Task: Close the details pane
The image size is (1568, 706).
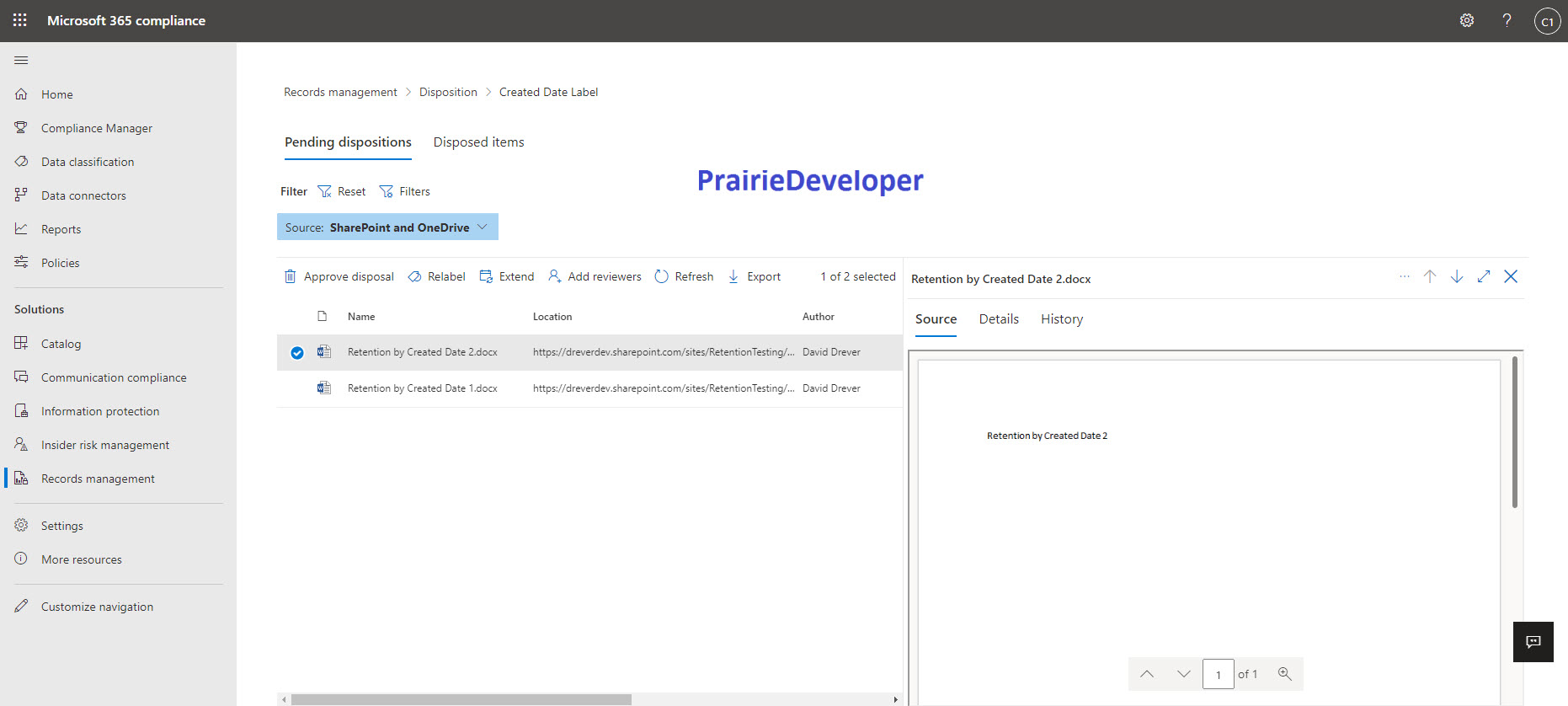Action: pos(1511,276)
